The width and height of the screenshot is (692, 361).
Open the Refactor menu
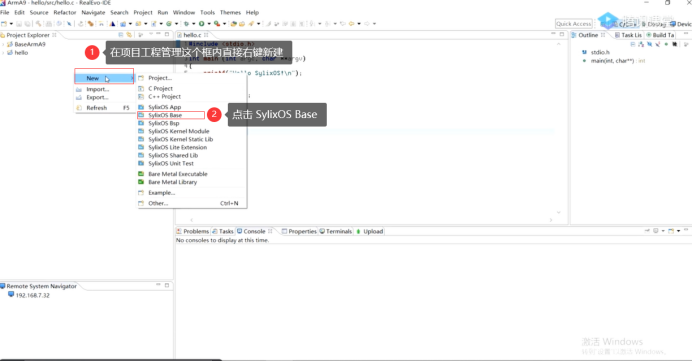[65, 12]
